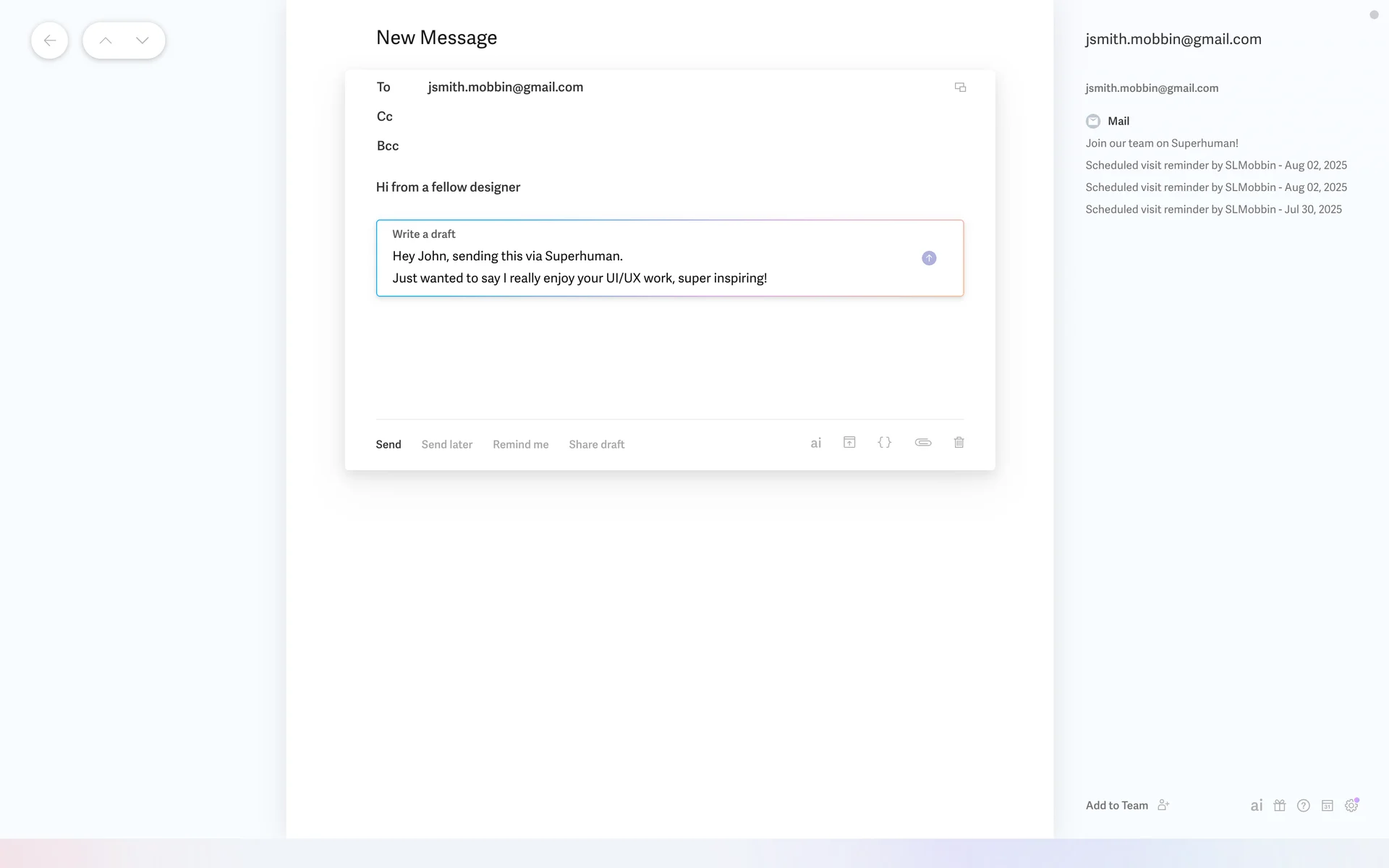The height and width of the screenshot is (868, 1389).
Task: Click the ai icon in compose toolbar
Action: [815, 443]
